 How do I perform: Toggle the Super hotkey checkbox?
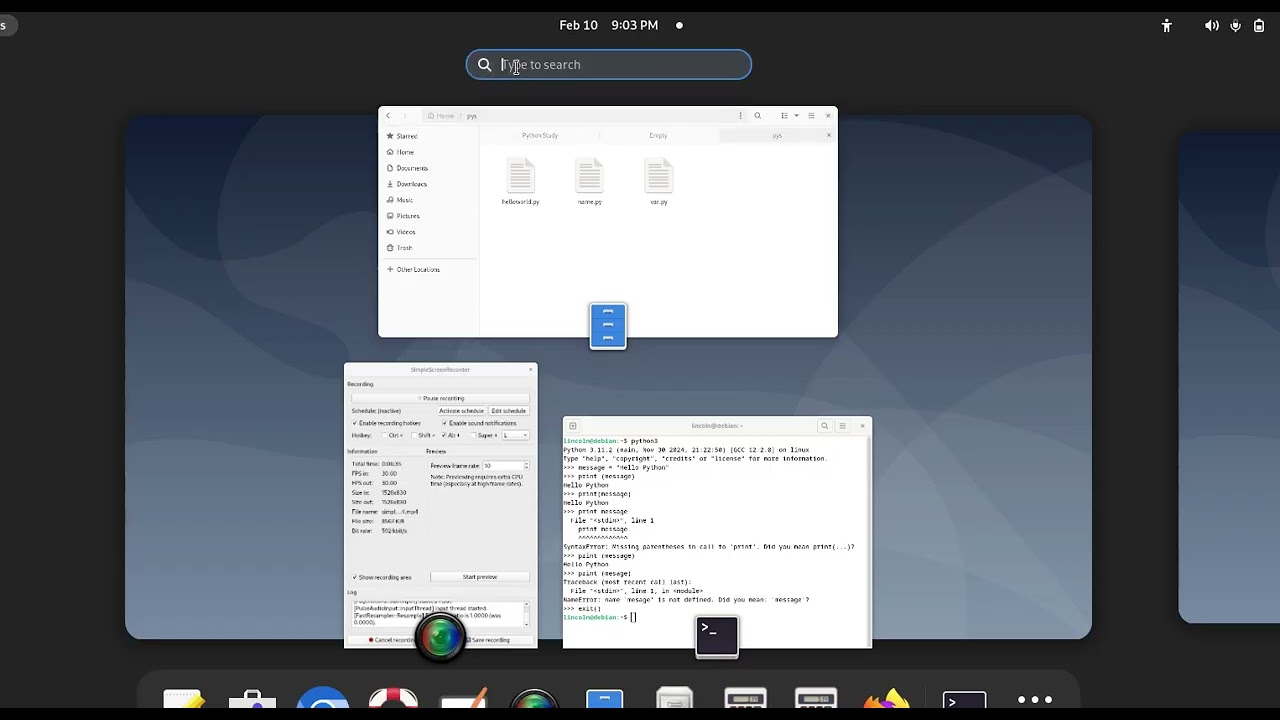[484, 435]
